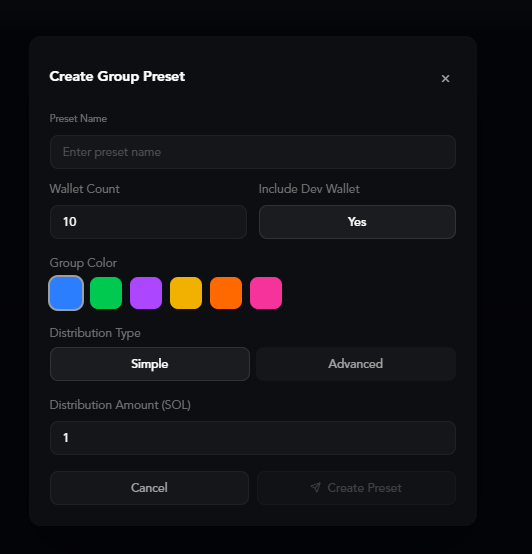Click the Create Group Preset title
The image size is (532, 554).
(117, 77)
